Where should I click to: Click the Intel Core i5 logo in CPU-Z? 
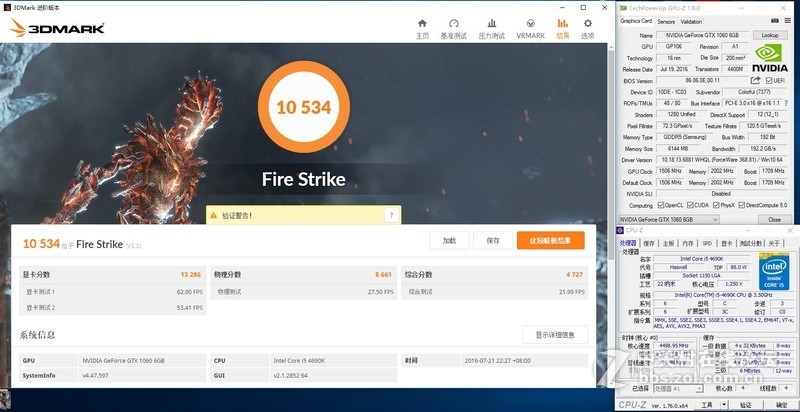click(773, 271)
